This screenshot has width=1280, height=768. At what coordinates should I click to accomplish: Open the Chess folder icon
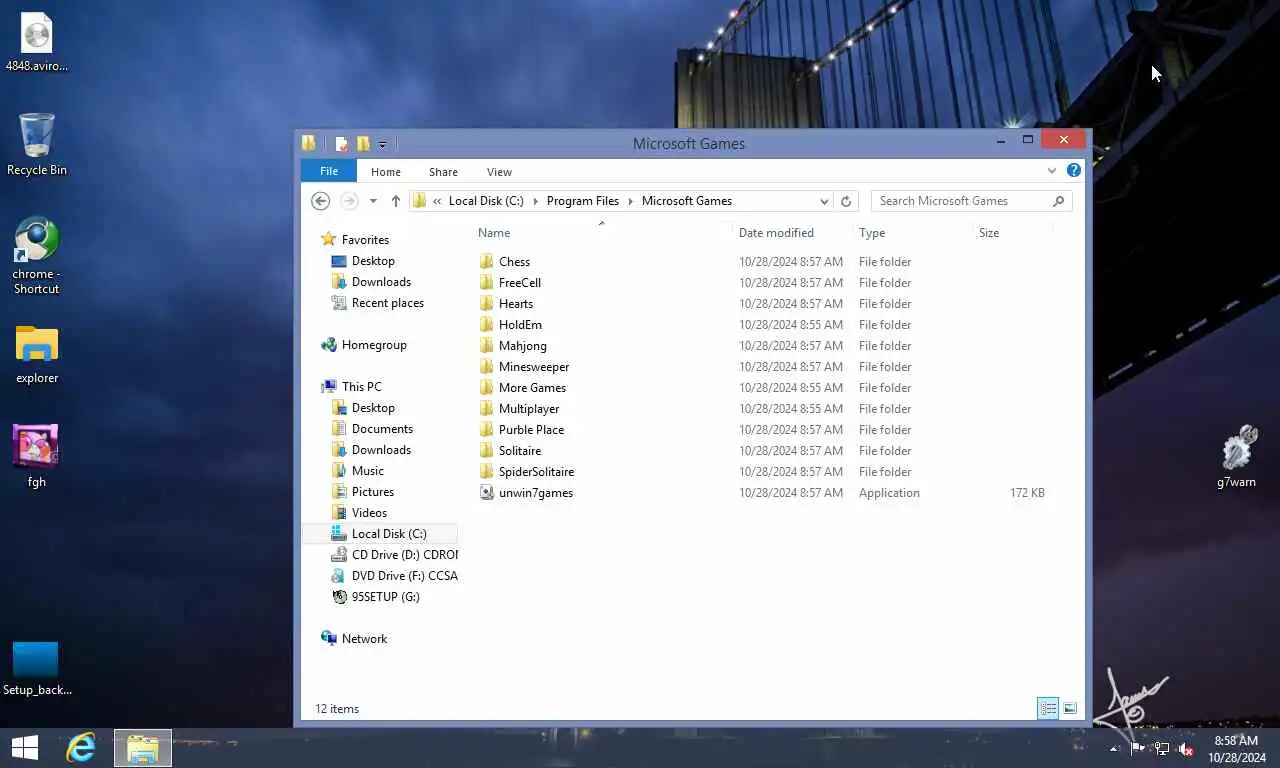(x=487, y=262)
